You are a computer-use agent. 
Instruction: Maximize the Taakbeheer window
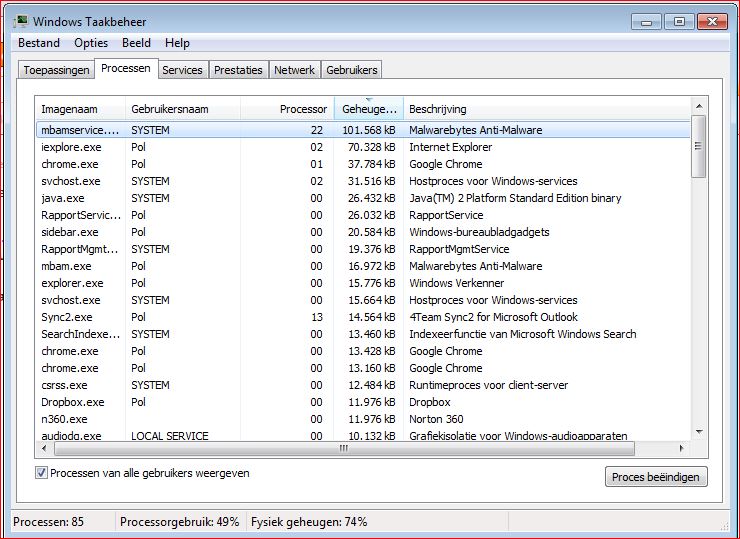click(679, 22)
